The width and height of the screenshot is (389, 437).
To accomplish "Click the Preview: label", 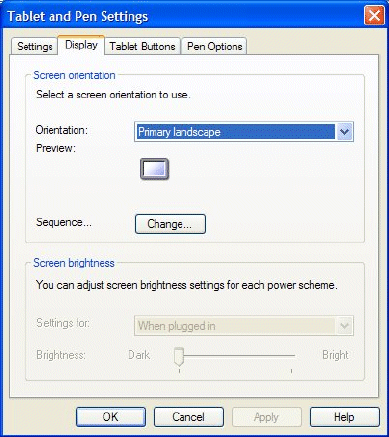I will (56, 148).
